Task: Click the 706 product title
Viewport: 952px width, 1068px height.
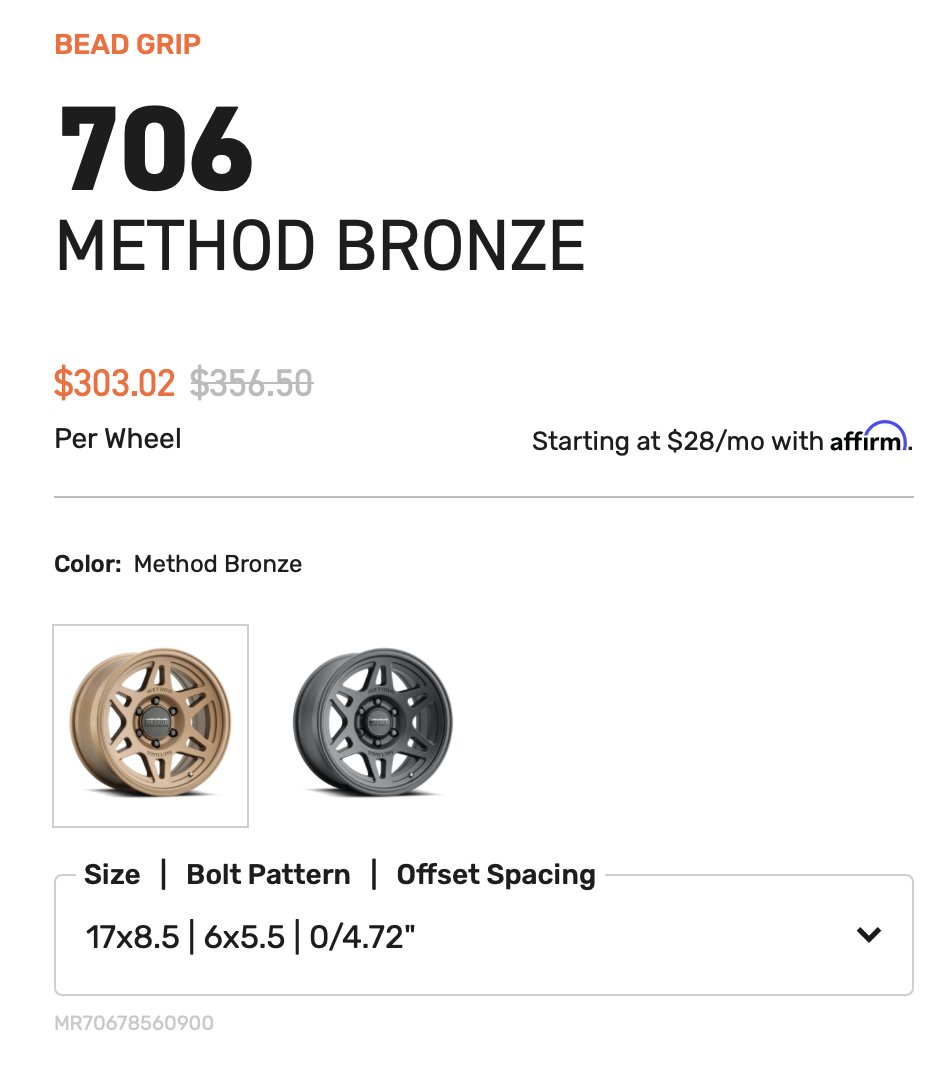Action: coord(156,148)
